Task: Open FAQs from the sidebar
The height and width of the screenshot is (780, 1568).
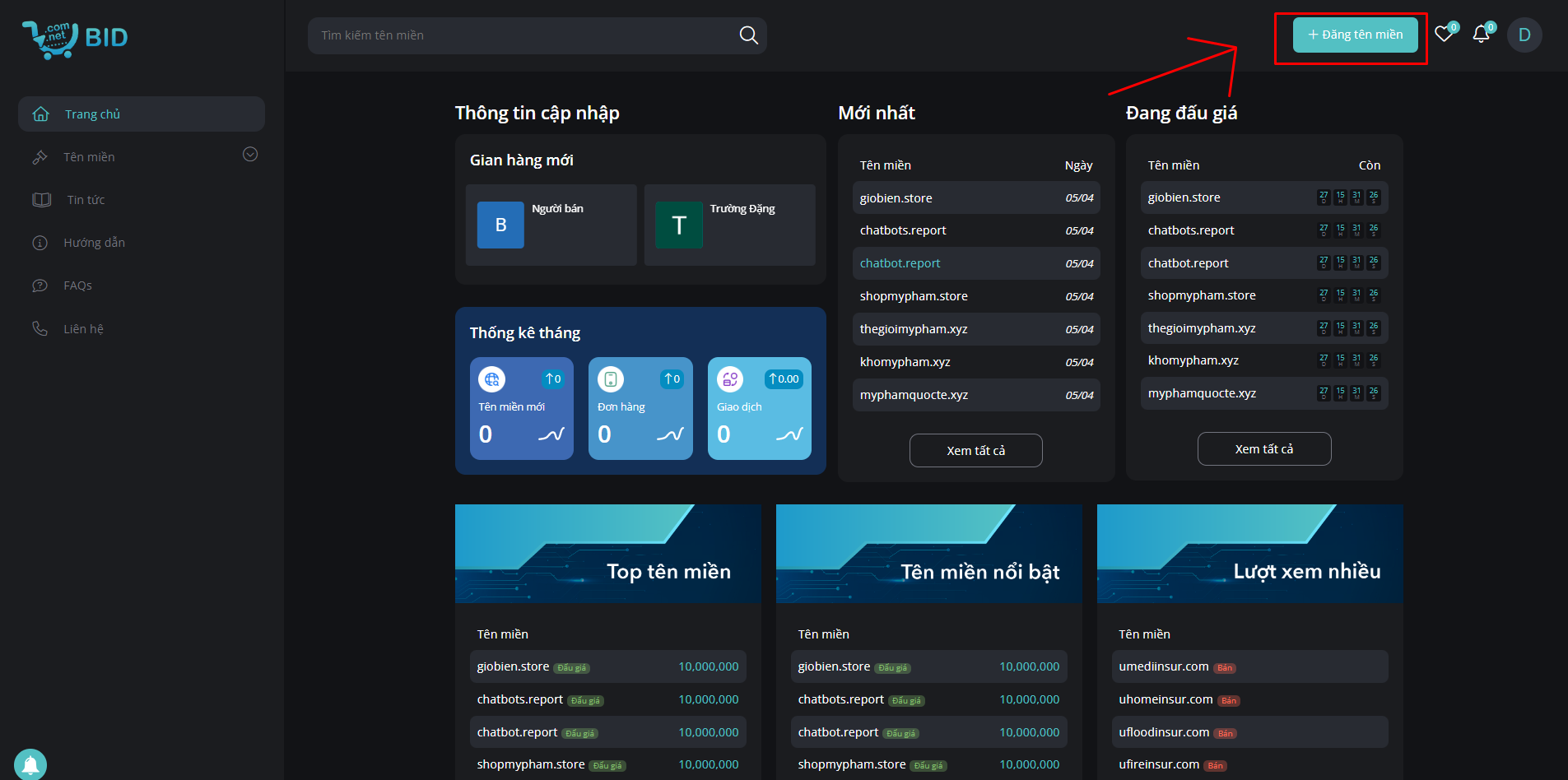Action: point(77,286)
